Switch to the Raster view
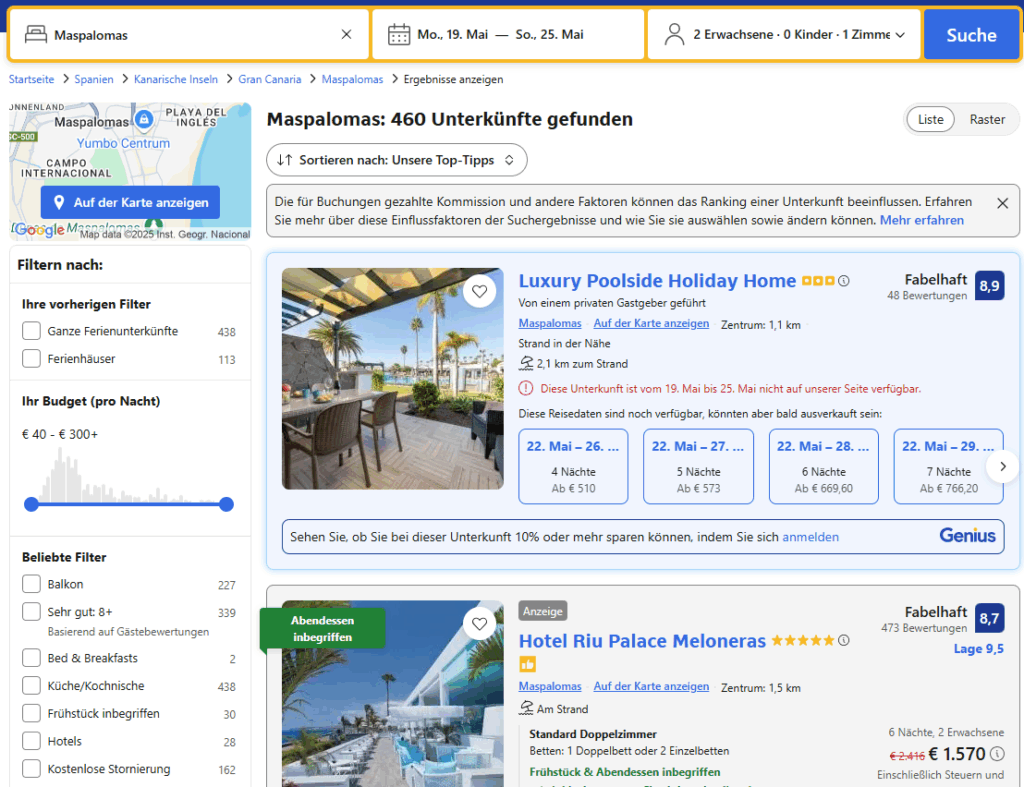 coord(986,120)
